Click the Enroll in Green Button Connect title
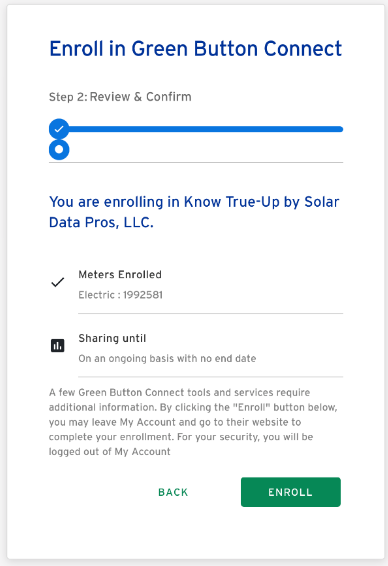This screenshot has height=566, width=388. (195, 49)
